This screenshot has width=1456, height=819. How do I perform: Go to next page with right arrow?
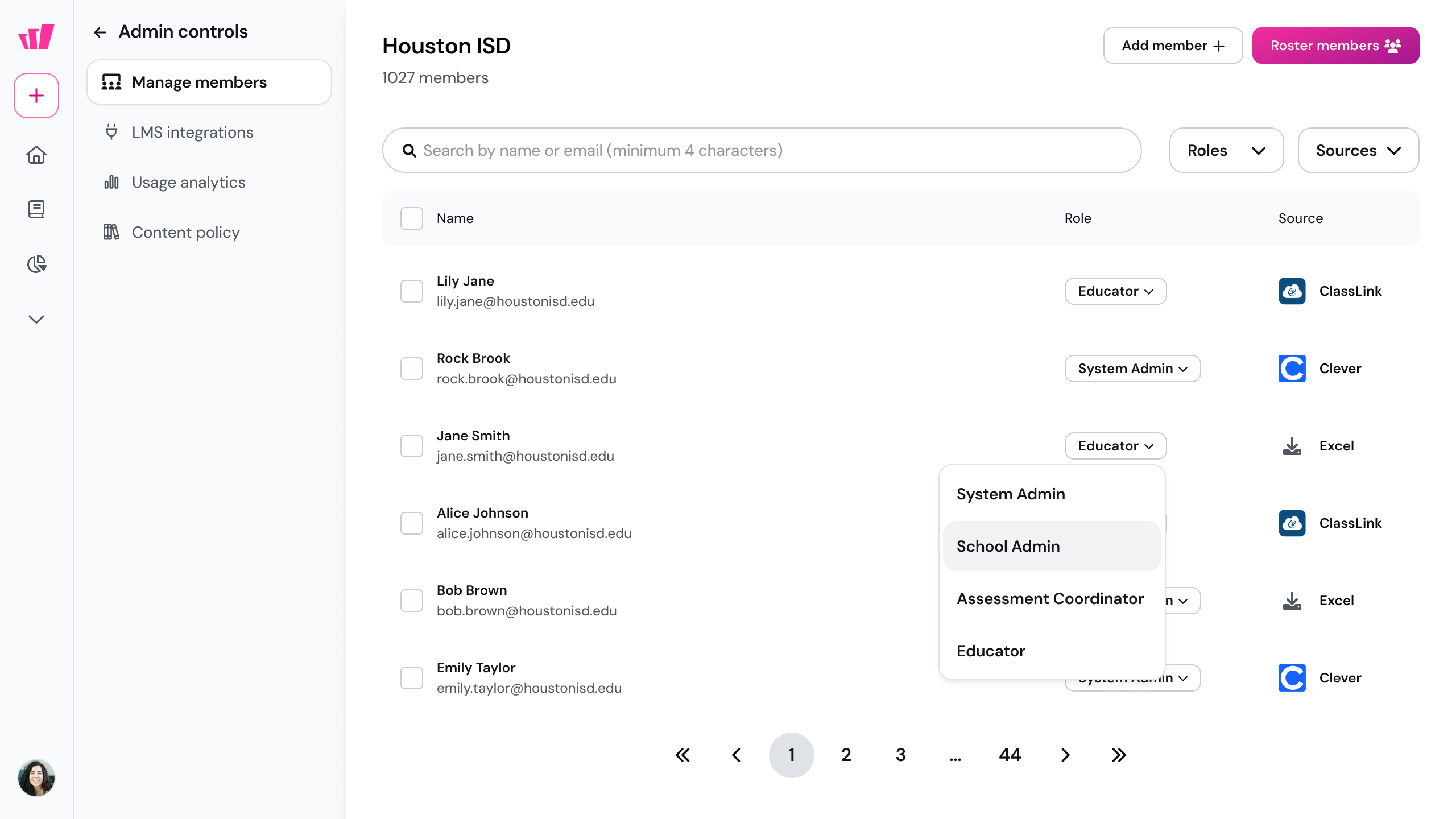pos(1065,755)
